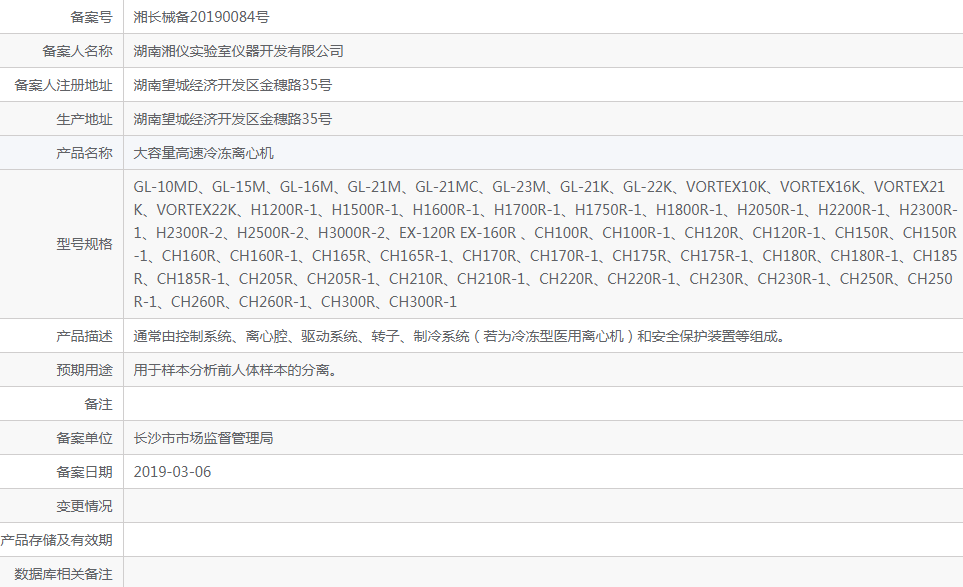Screen dimensions: 963x587
Task: Select product name 大容量高速冷冻离心机
Action: 203,153
